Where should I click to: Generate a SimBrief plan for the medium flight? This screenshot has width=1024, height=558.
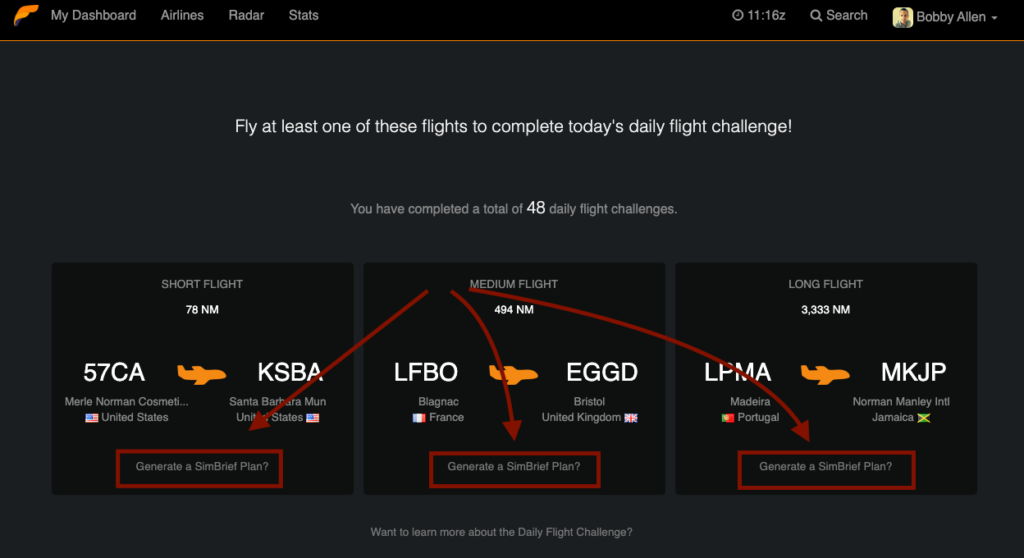(x=514, y=467)
